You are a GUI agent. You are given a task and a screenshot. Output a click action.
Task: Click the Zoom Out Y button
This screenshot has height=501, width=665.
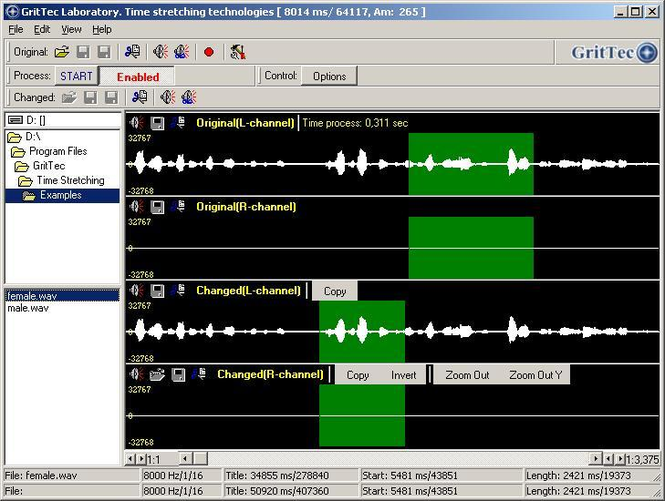click(x=535, y=375)
